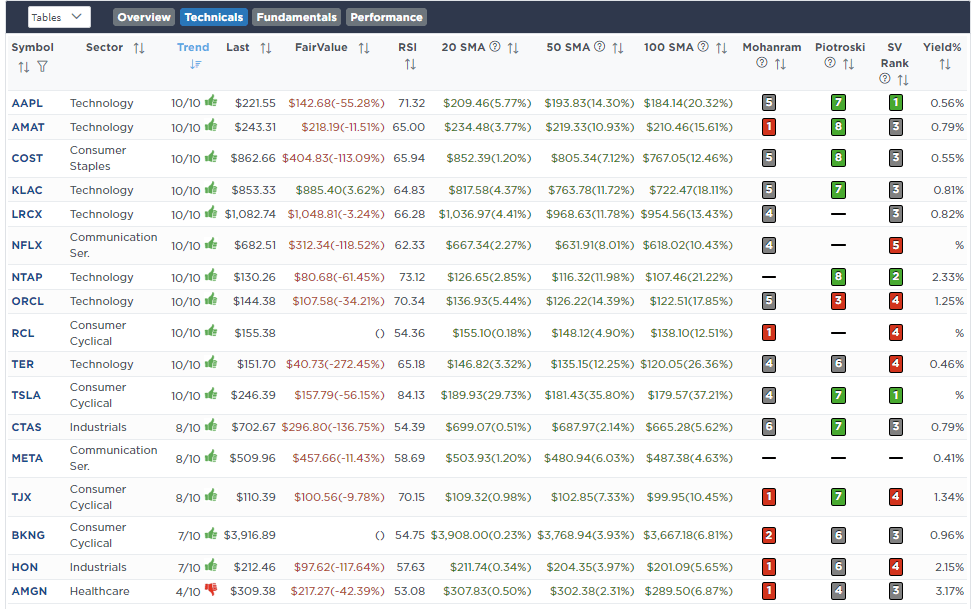Show Mohanram help question icon
The width and height of the screenshot is (975, 609).
click(x=762, y=63)
